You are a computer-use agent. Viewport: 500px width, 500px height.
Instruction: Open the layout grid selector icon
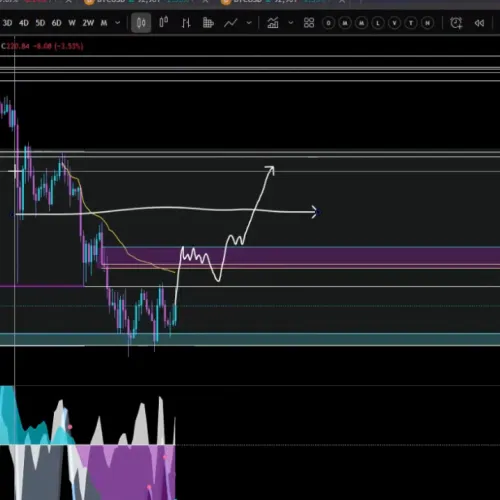pos(309,23)
